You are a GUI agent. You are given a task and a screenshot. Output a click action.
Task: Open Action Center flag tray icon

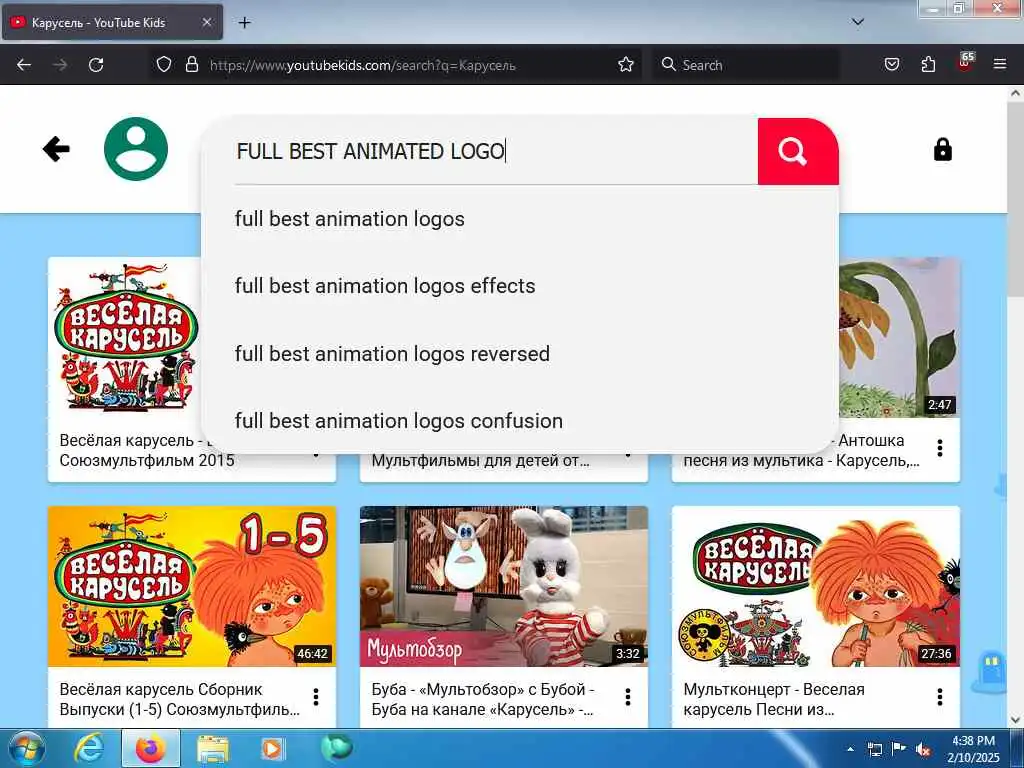[899, 749]
